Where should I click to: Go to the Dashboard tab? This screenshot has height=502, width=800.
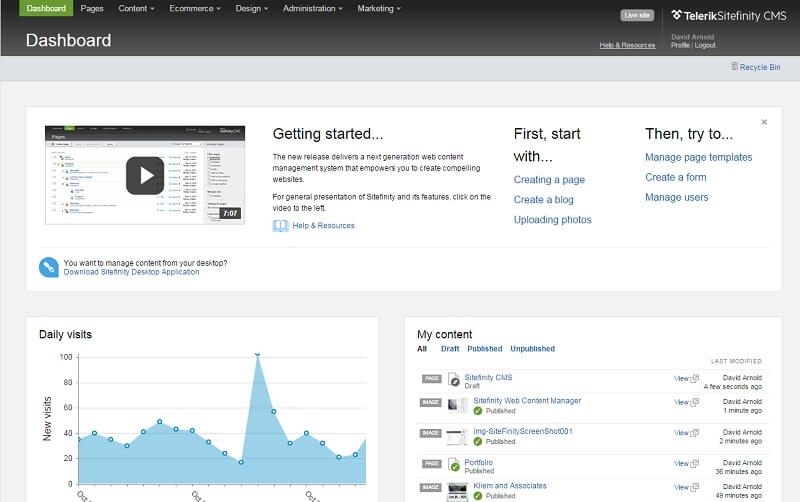[x=46, y=8]
